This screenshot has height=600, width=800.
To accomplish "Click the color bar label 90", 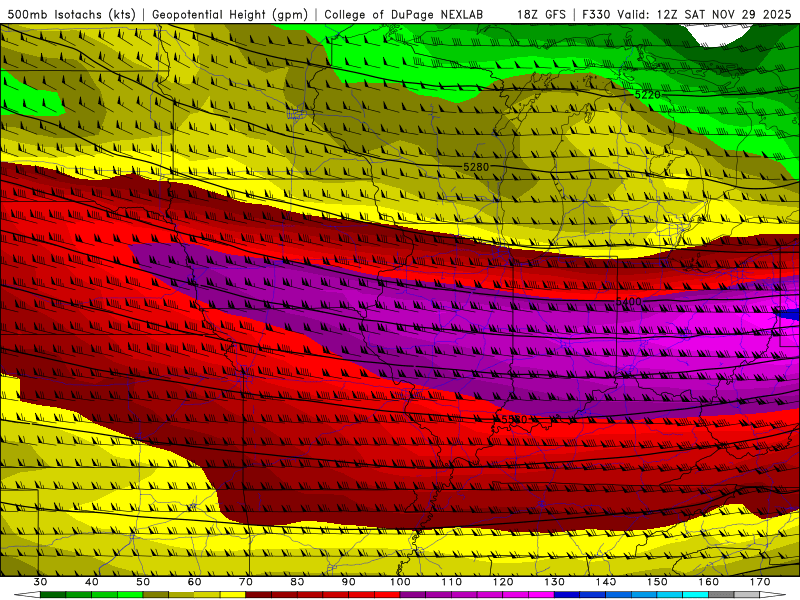I will 348,582.
